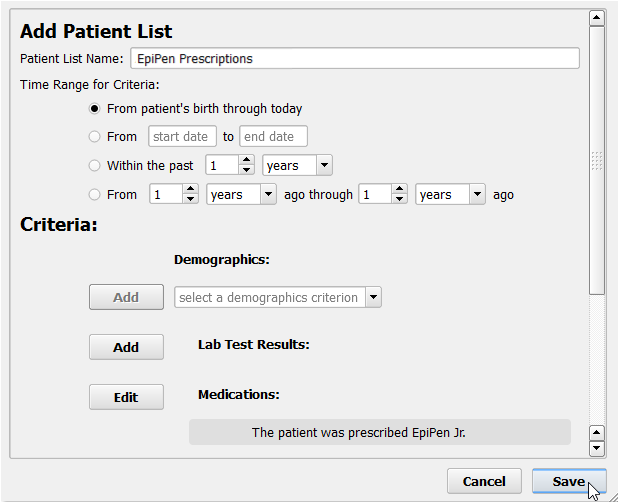618x502 pixels.
Task: Select 'From patient's birth through today' radio
Action: click(x=94, y=108)
